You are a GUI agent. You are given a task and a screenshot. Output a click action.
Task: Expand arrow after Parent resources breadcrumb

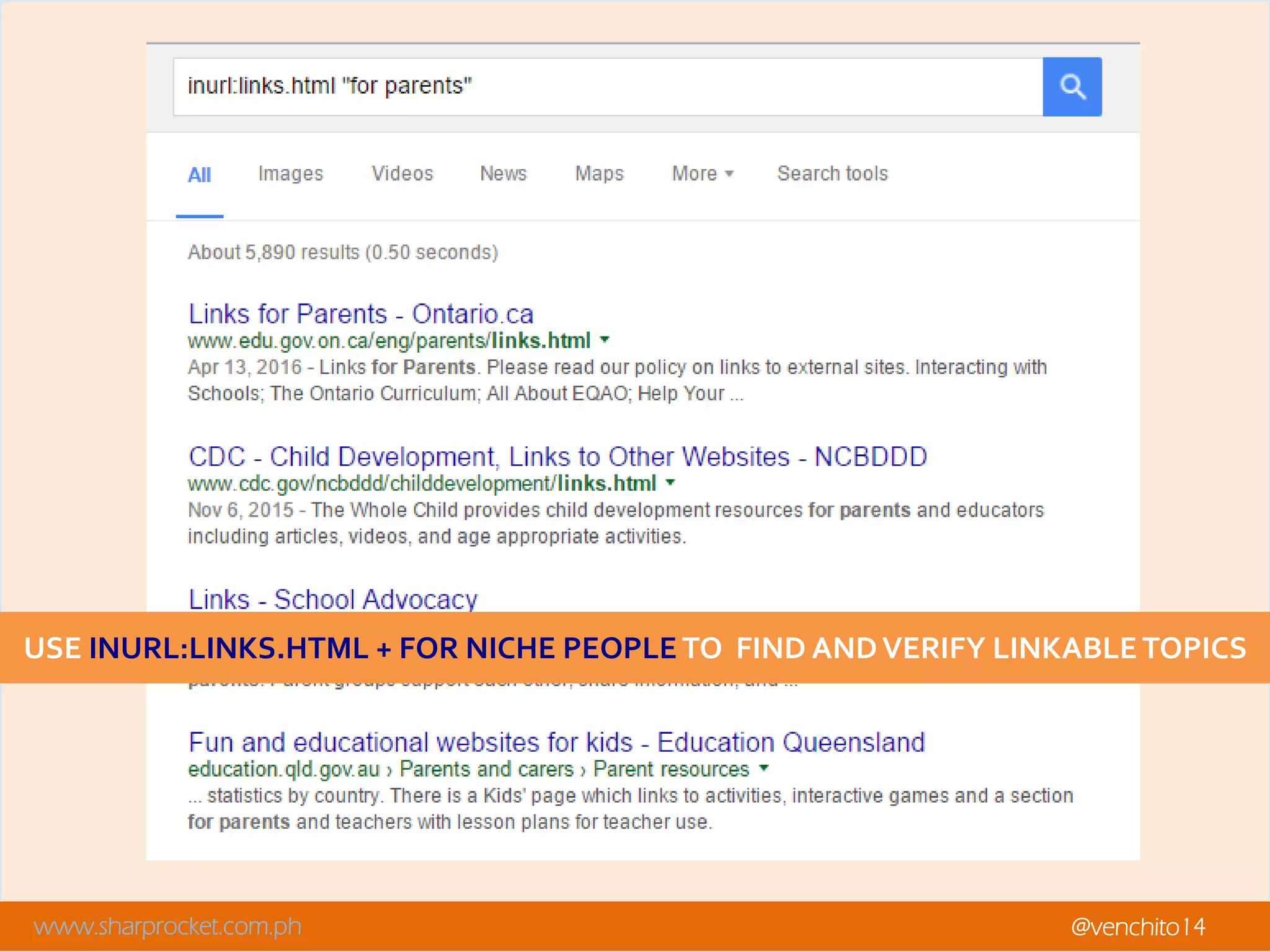tap(764, 769)
